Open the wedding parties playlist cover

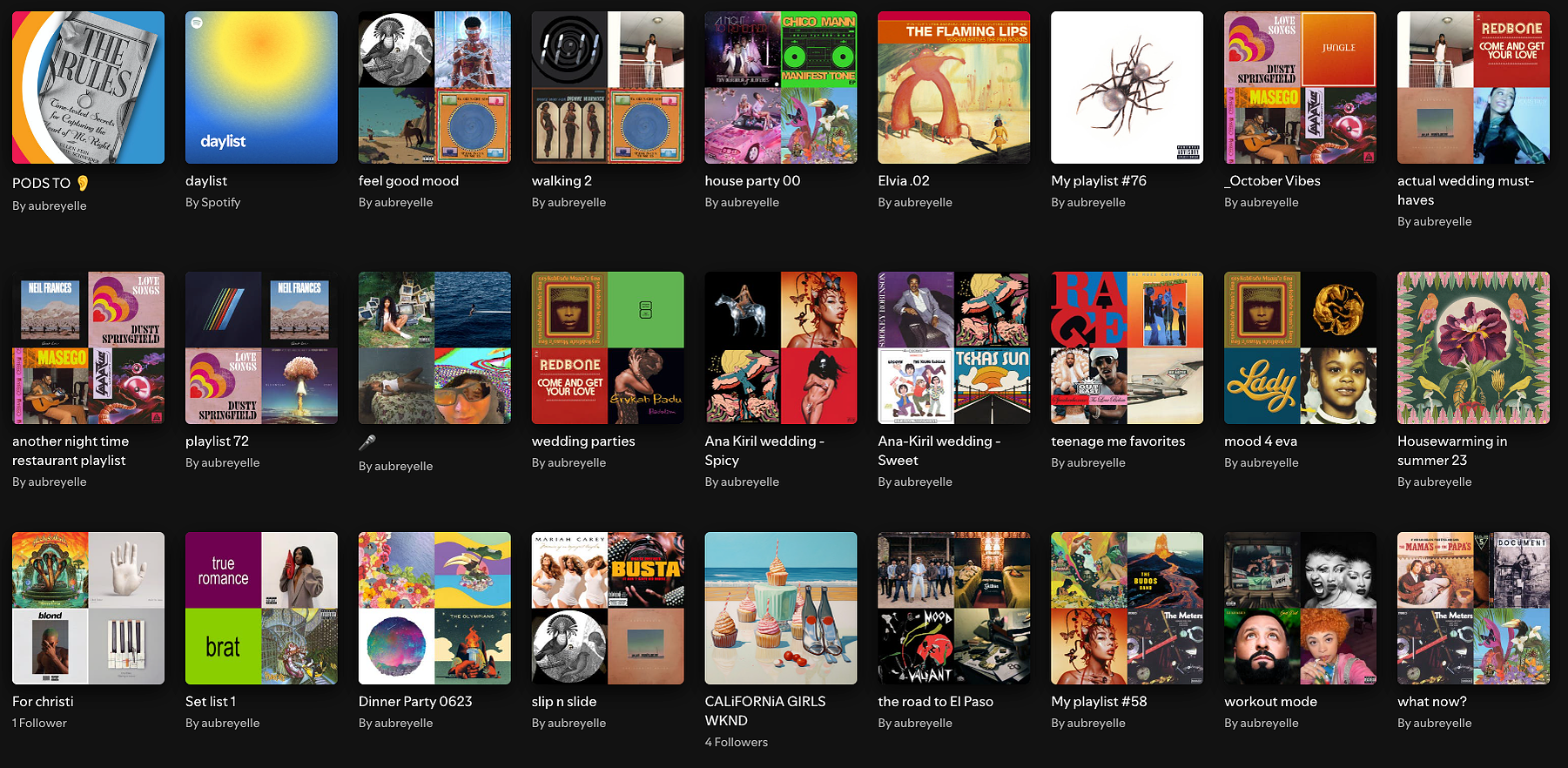click(608, 347)
